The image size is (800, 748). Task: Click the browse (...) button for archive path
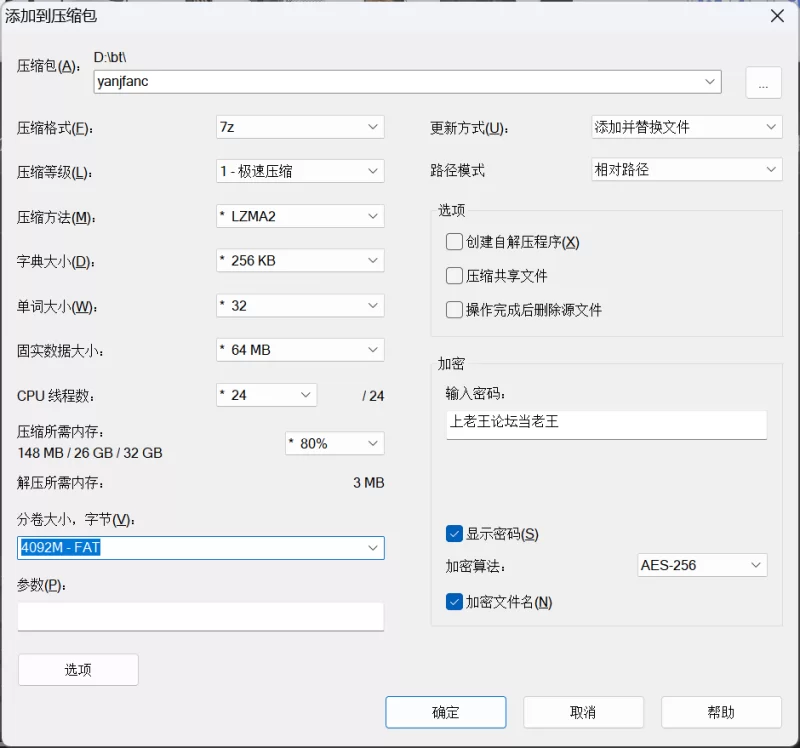(x=763, y=83)
